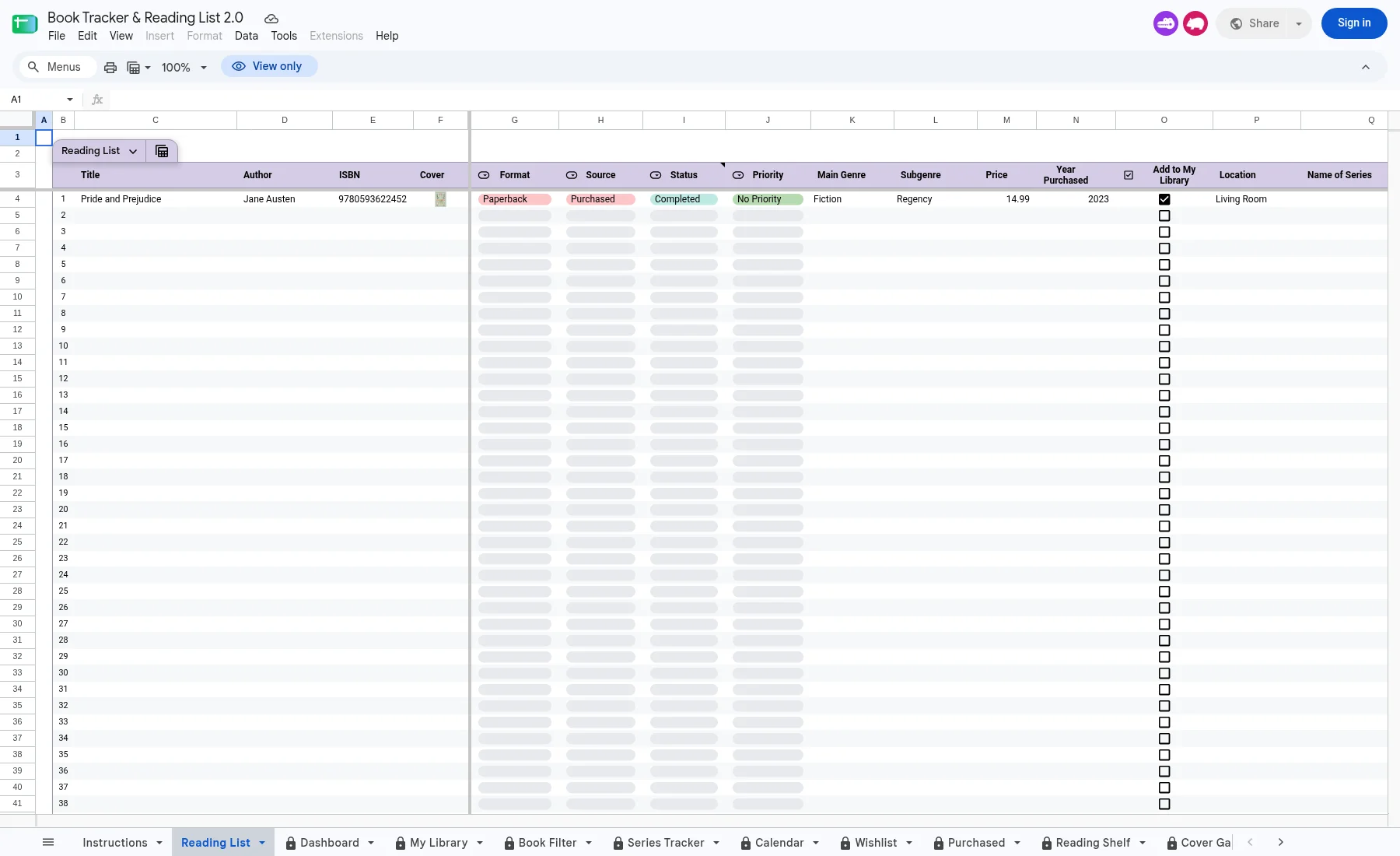Open the Paperback format dropdown chip
This screenshot has width=1400, height=856.
click(515, 199)
